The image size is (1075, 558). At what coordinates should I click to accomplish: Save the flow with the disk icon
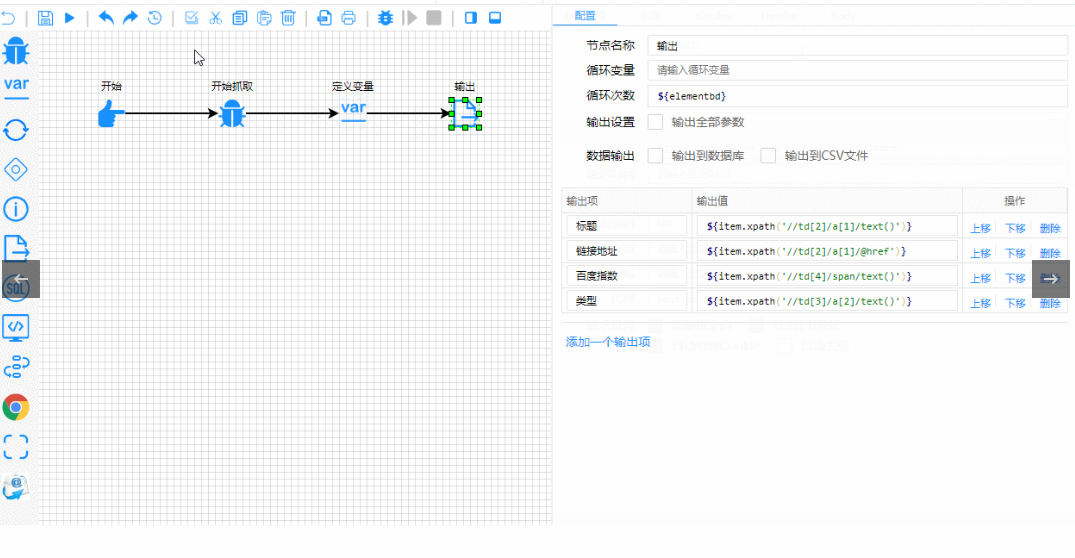pyautogui.click(x=45, y=18)
